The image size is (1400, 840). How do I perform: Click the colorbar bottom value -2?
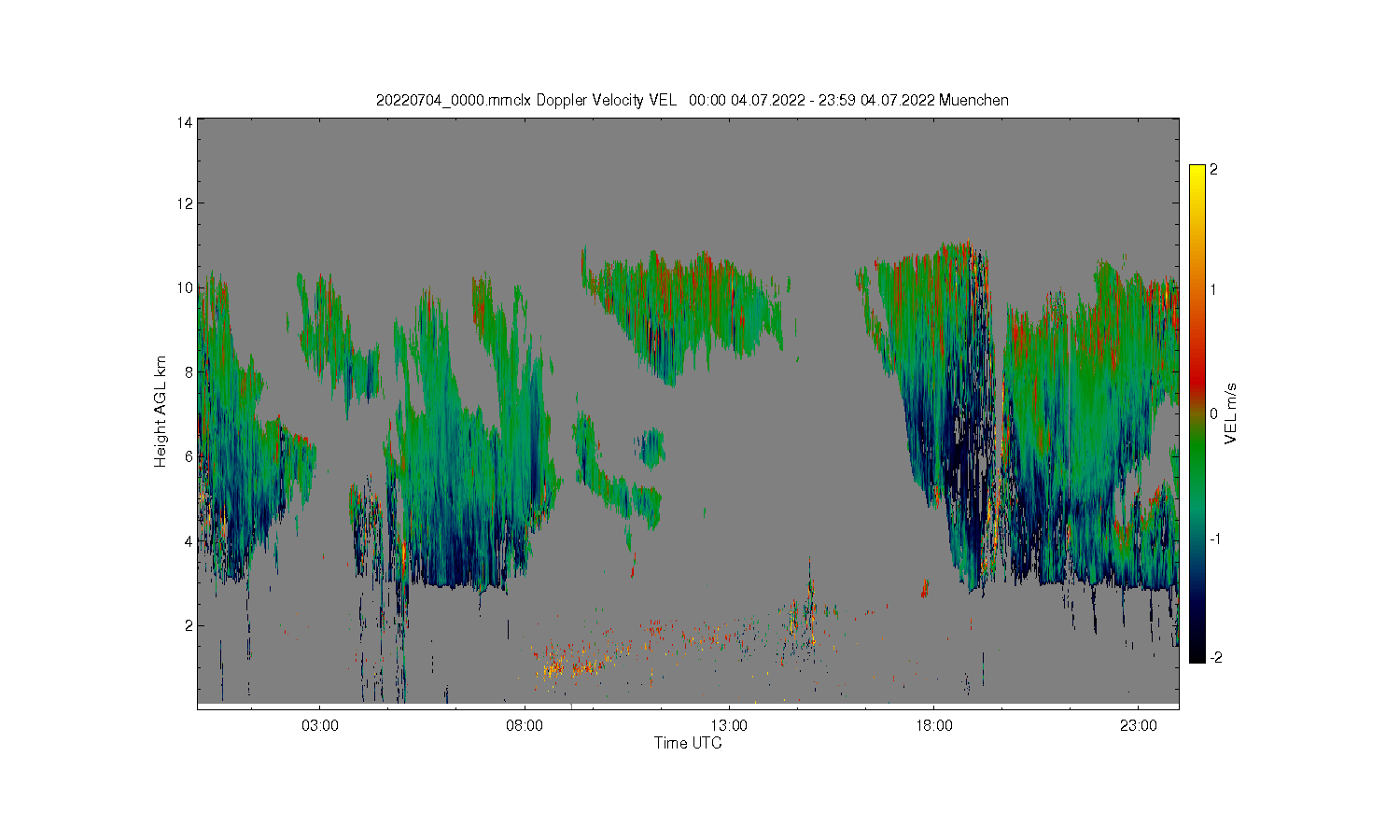tap(1215, 658)
